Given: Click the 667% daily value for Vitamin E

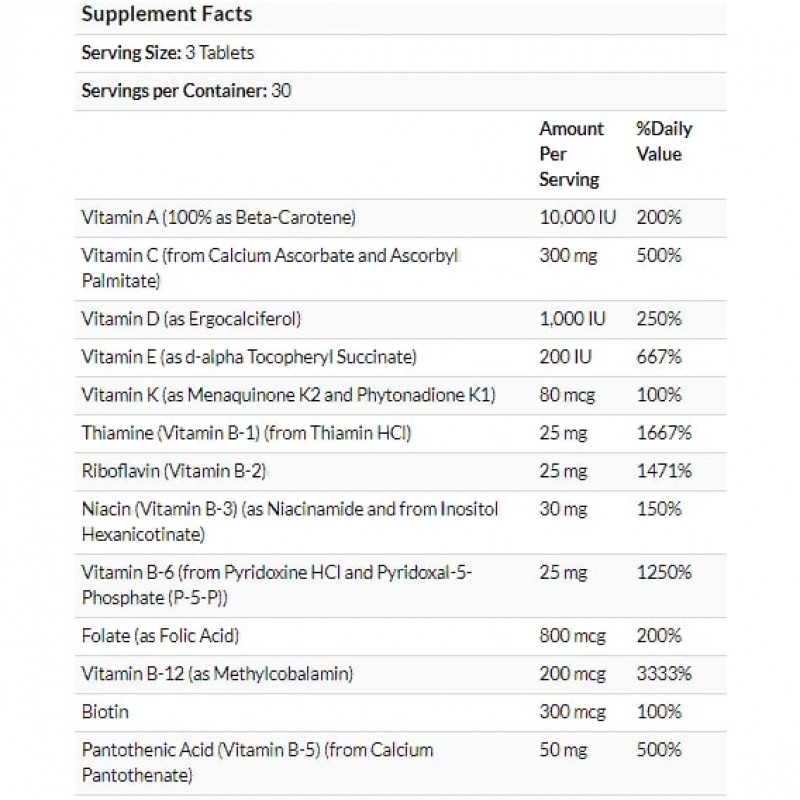Looking at the screenshot, I should [659, 356].
